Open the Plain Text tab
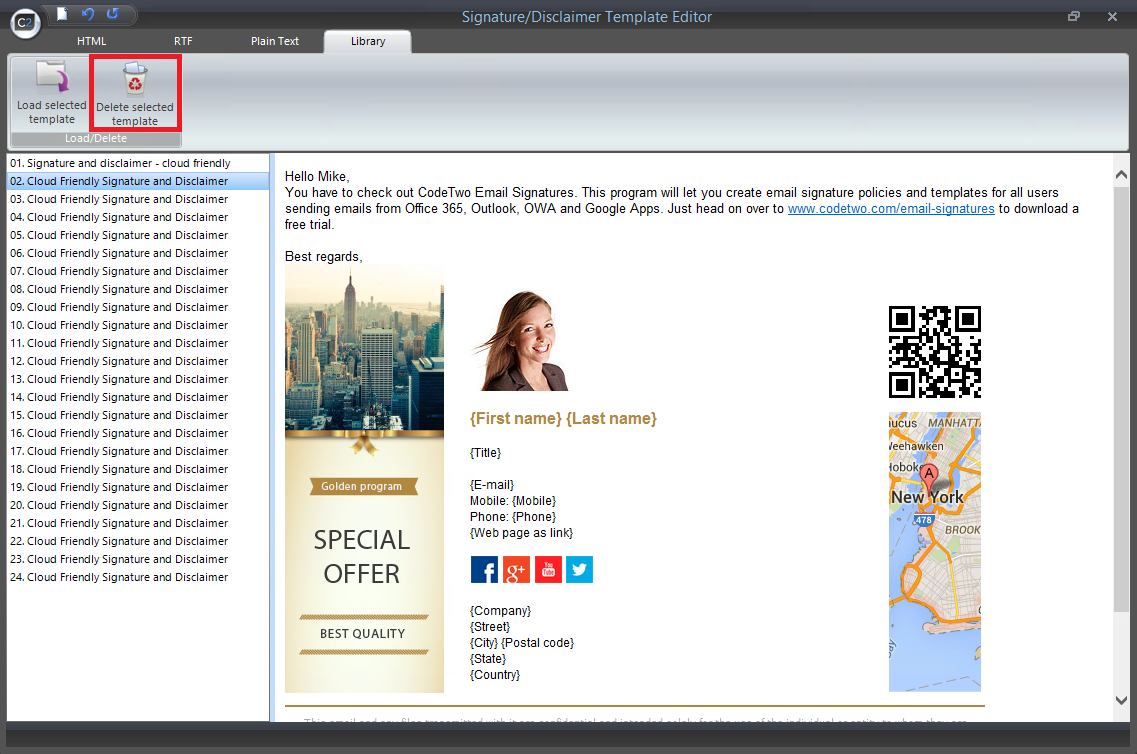Screen dimensions: 1137x754 pos(275,41)
